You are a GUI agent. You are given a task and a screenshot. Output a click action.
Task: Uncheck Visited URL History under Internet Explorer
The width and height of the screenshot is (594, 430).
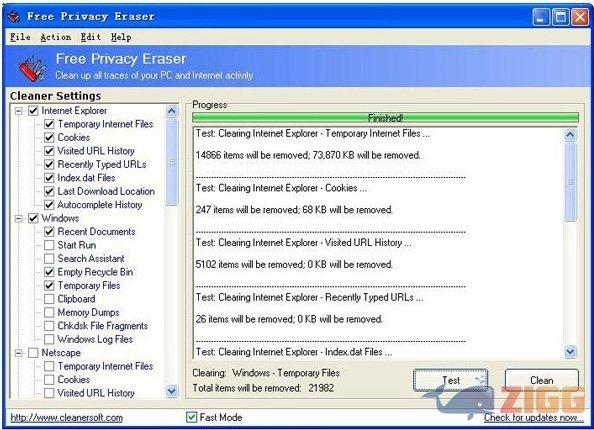pyautogui.click(x=49, y=151)
